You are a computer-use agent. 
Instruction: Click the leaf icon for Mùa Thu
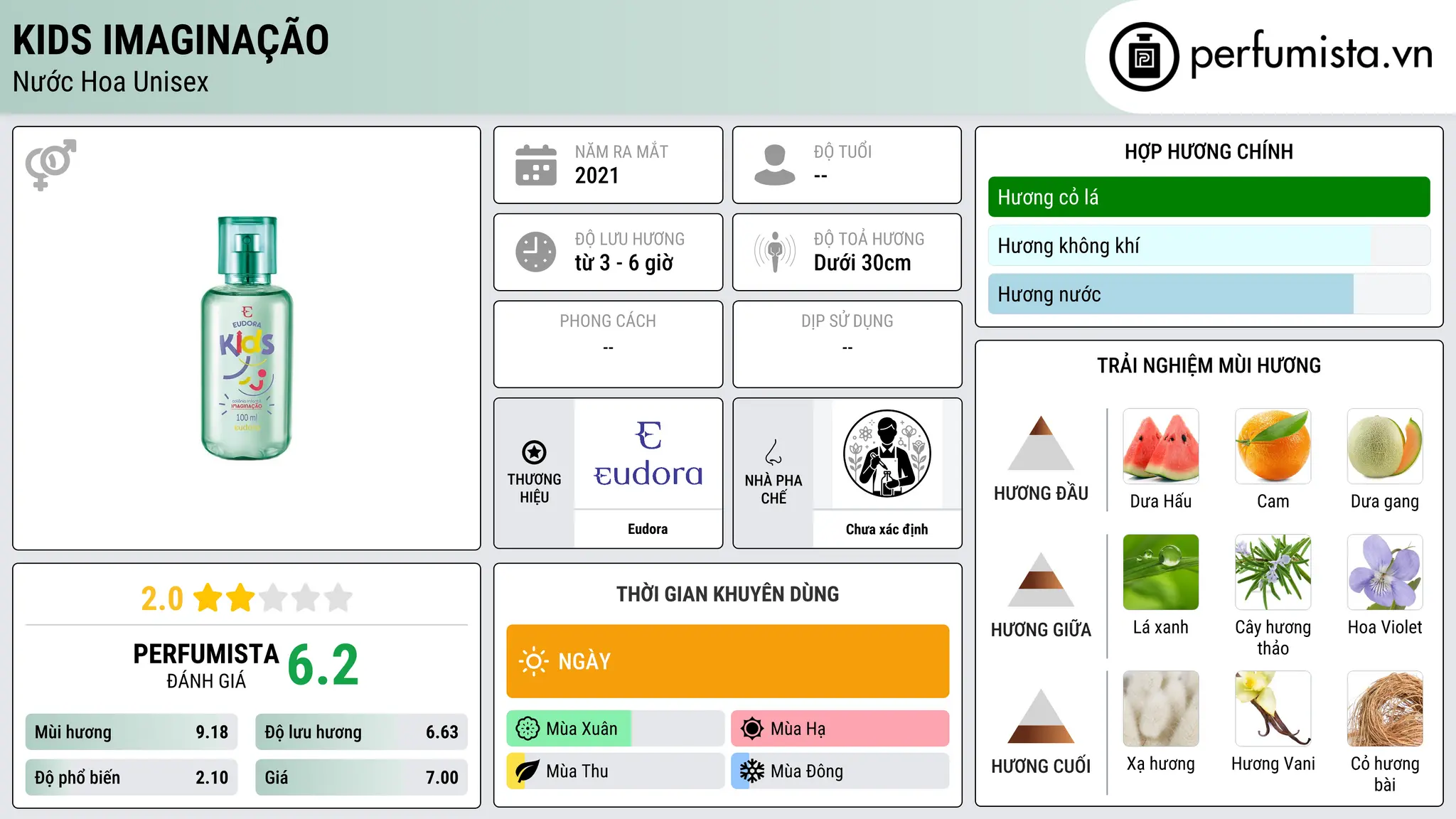[528, 771]
